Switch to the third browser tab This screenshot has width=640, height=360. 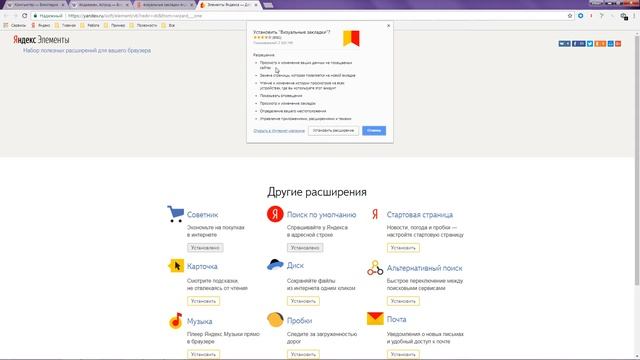(165, 5)
